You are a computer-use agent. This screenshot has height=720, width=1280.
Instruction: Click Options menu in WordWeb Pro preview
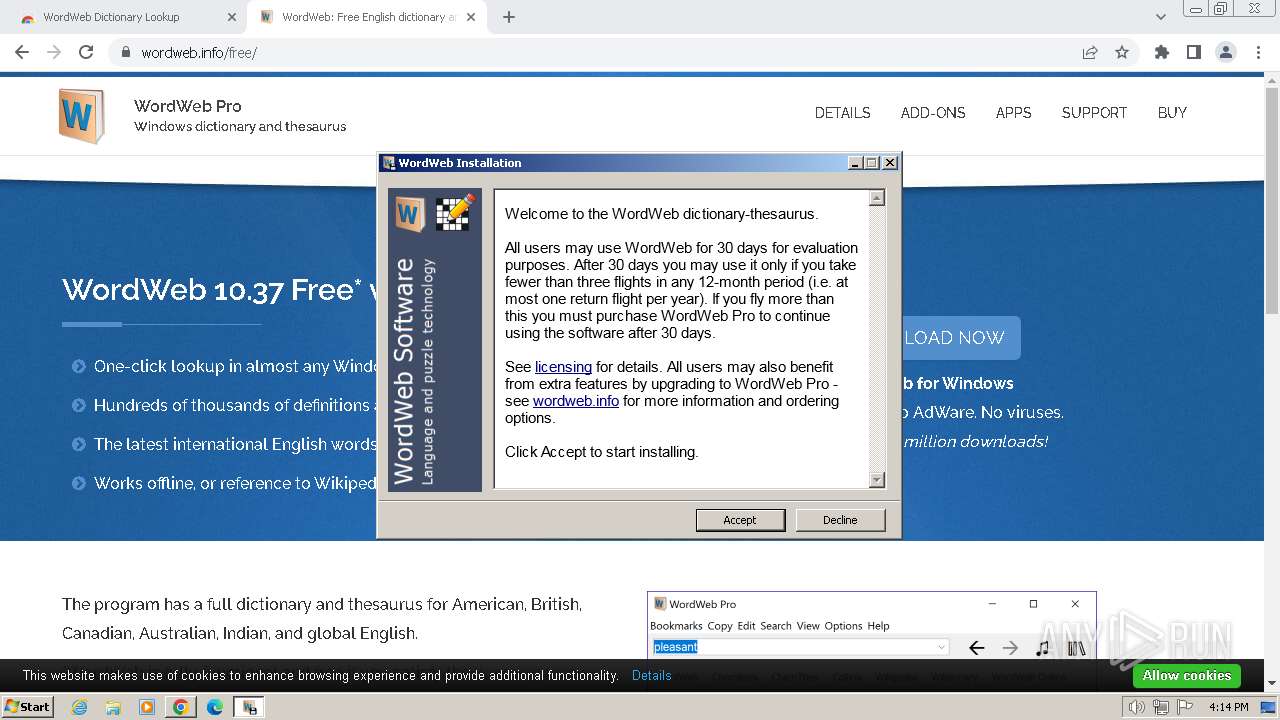843,626
